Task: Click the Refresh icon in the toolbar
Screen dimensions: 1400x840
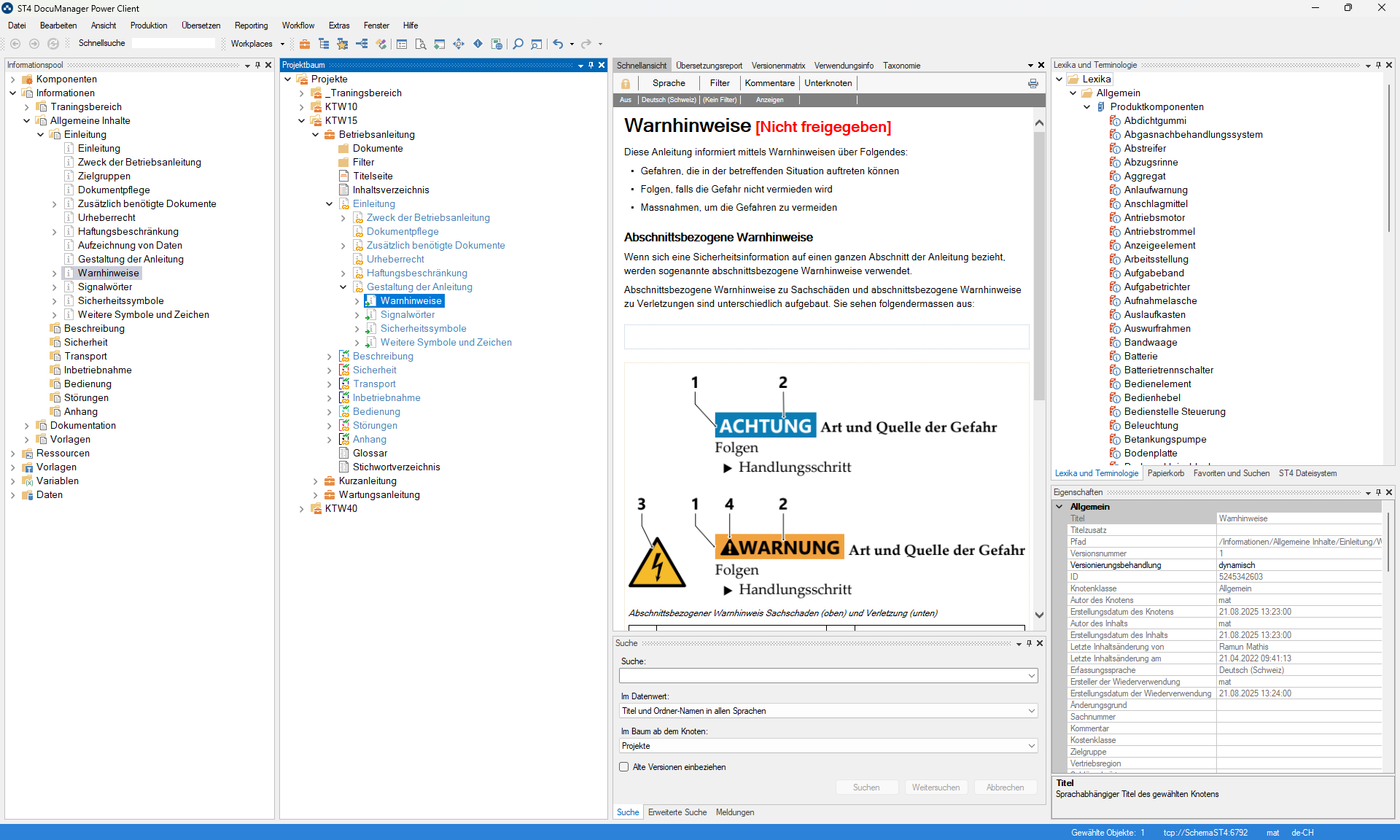Action: 53,44
